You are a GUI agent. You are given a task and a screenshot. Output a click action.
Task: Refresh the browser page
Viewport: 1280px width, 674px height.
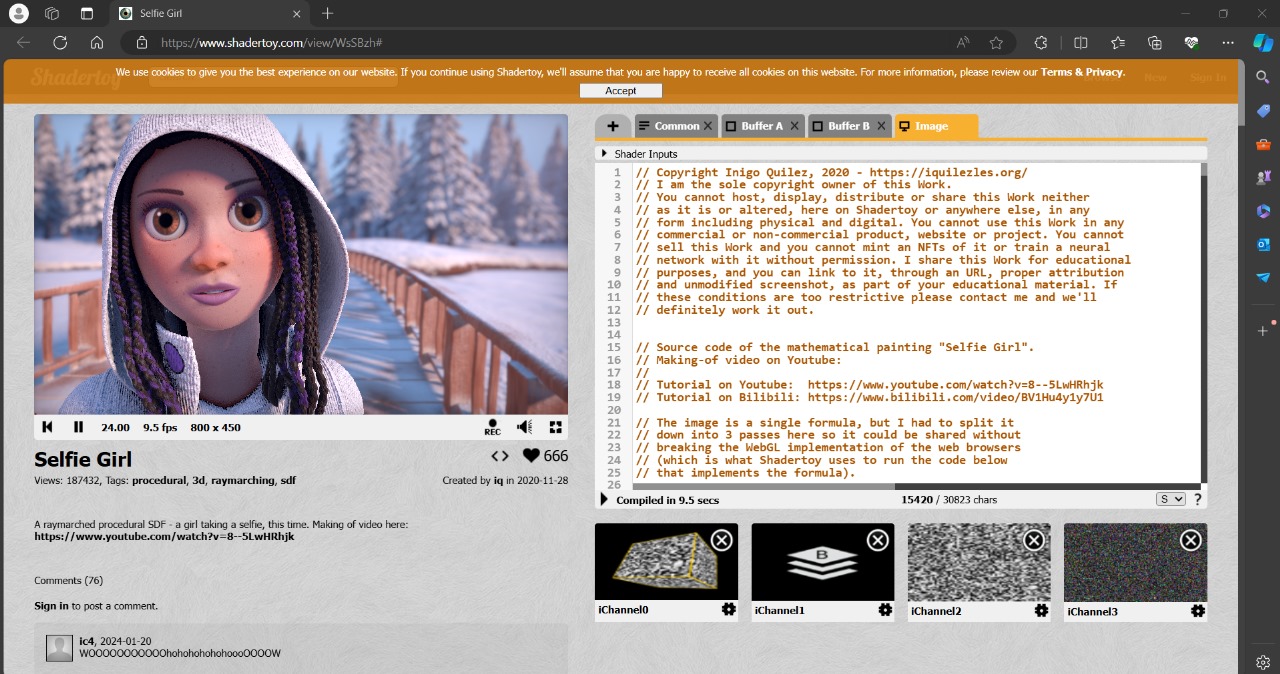pos(60,43)
